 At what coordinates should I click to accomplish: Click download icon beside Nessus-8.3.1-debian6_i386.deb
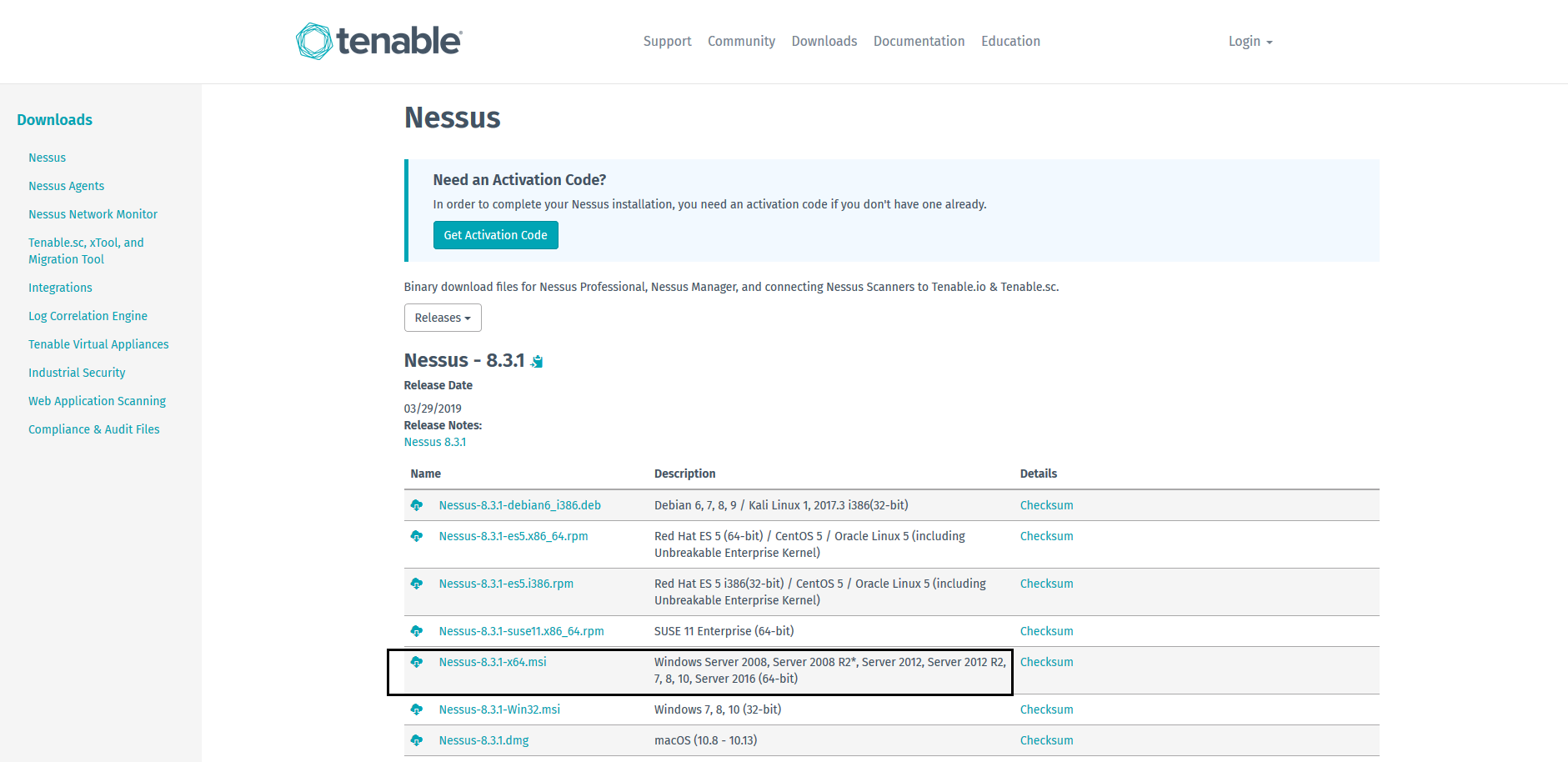point(417,505)
